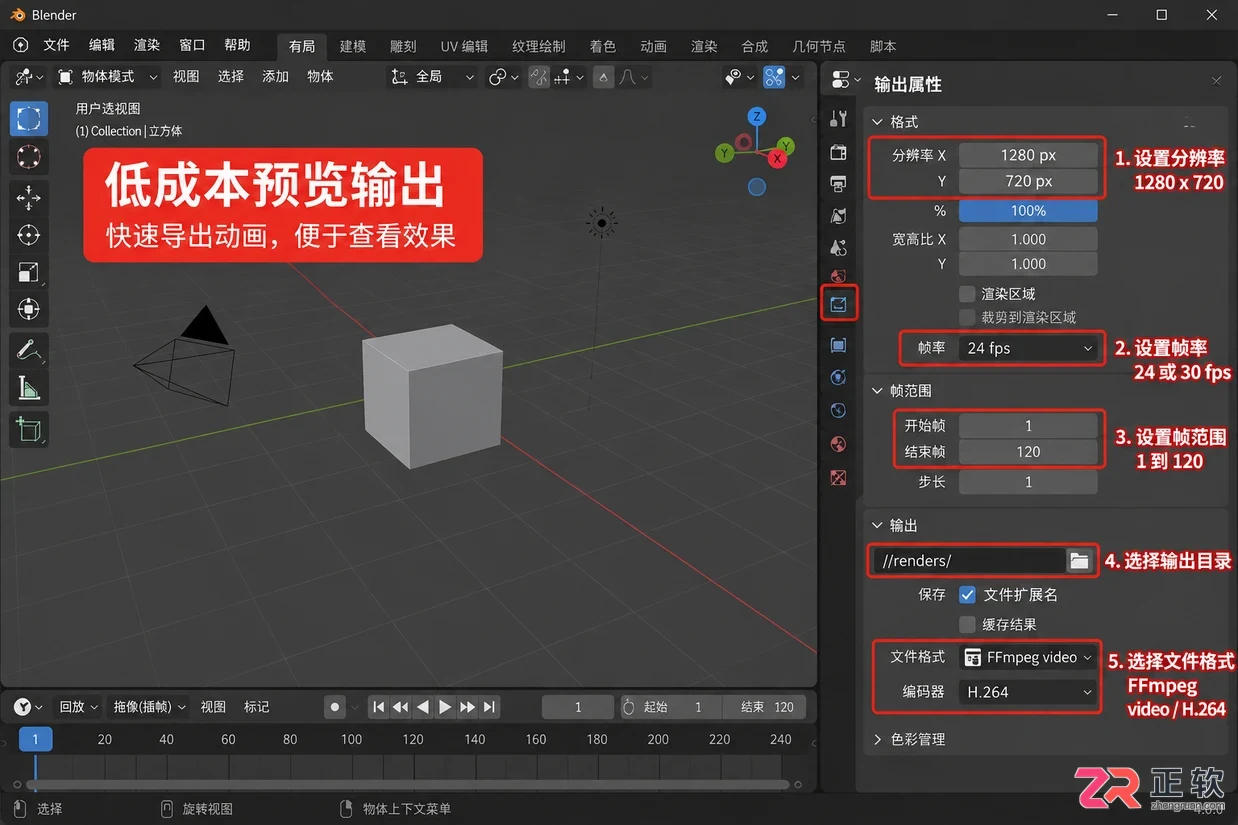The width and height of the screenshot is (1238, 825).
Task: Click the blue Z axis on navigation gizmo
Action: [x=757, y=117]
